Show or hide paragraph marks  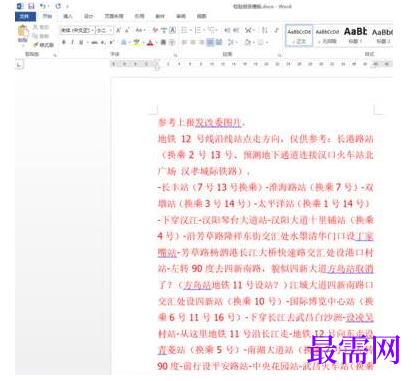tap(276, 30)
